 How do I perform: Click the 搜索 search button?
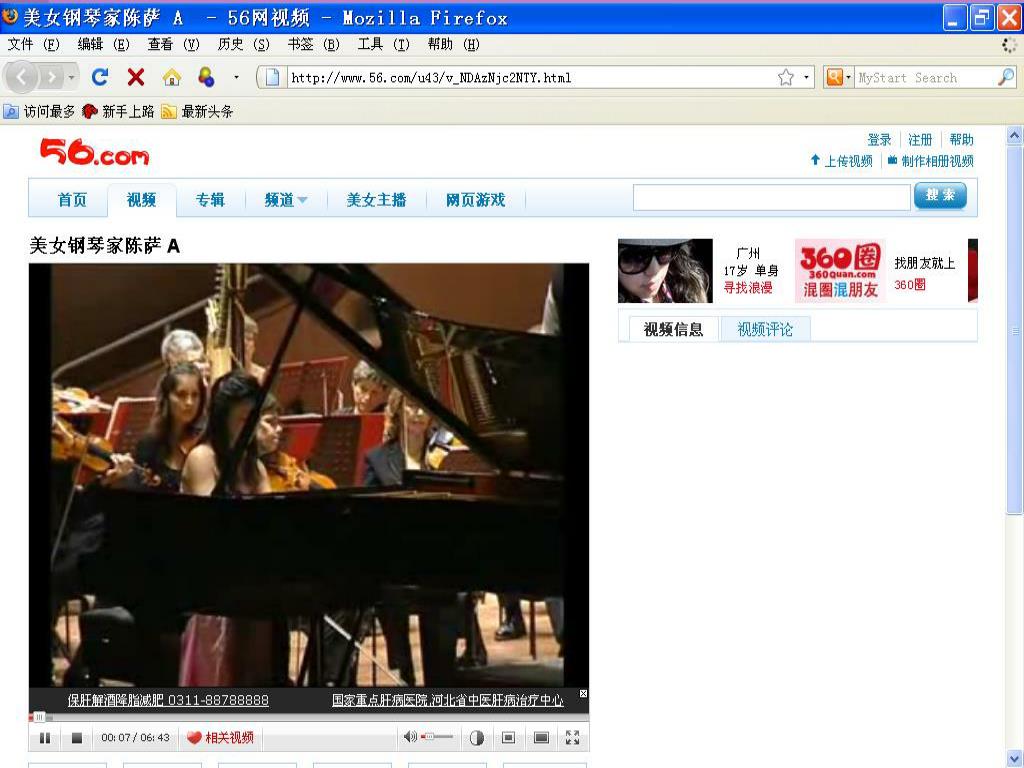click(940, 195)
